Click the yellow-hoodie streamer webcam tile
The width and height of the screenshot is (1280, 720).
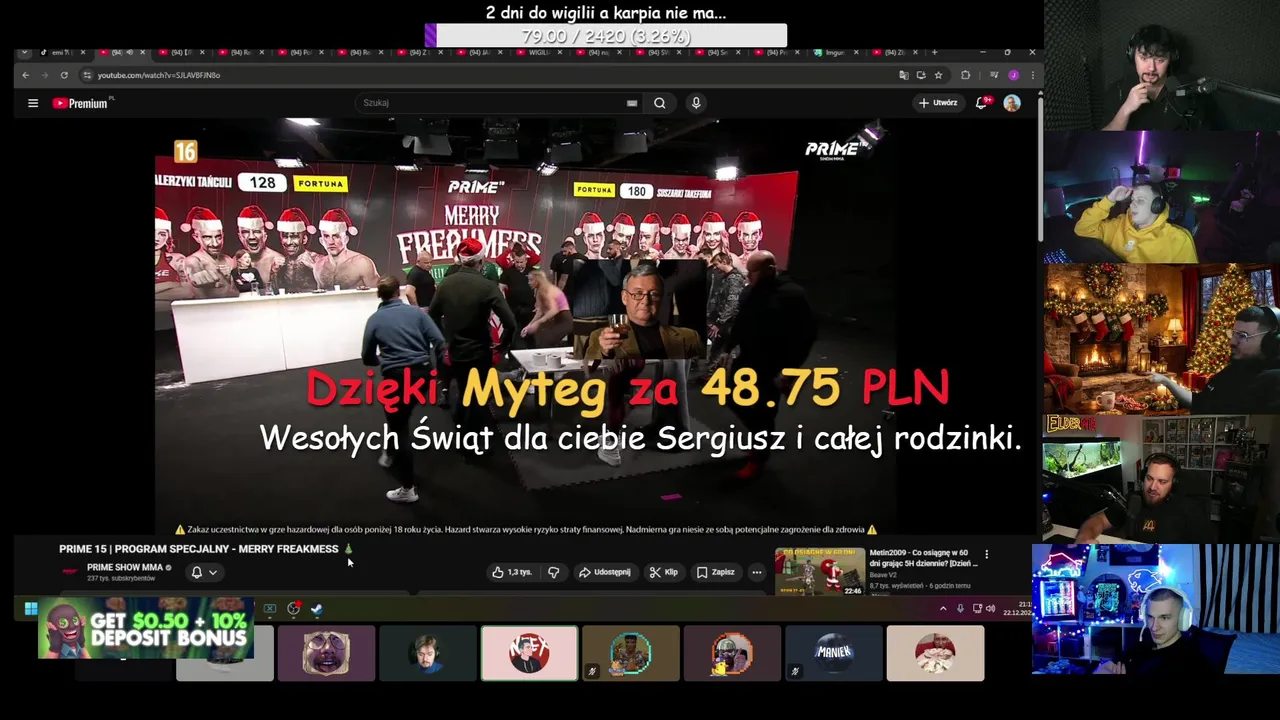[x=1161, y=197]
